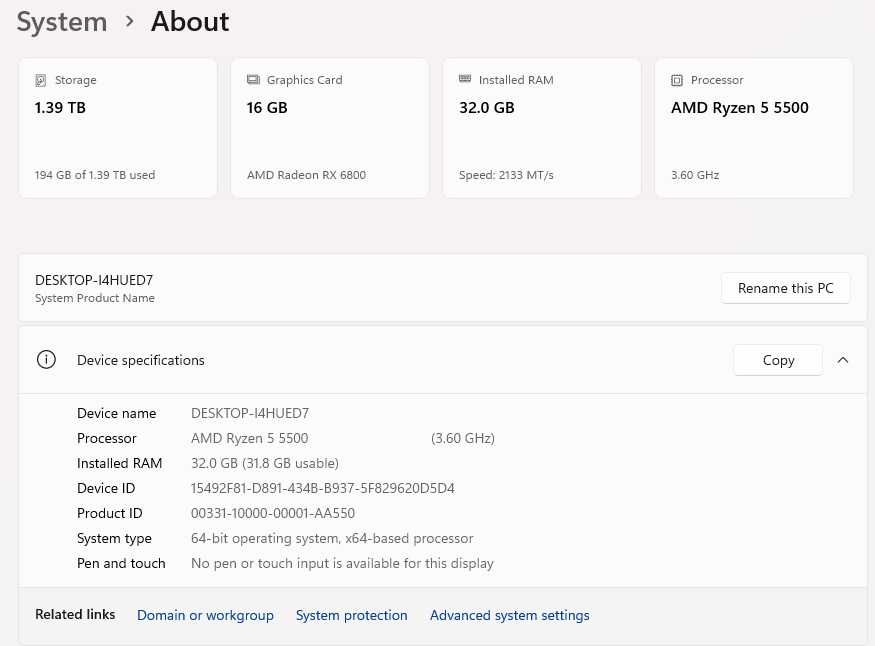The width and height of the screenshot is (875, 646).
Task: Click the 'Pen and touch' label
Action: pyautogui.click(x=121, y=563)
